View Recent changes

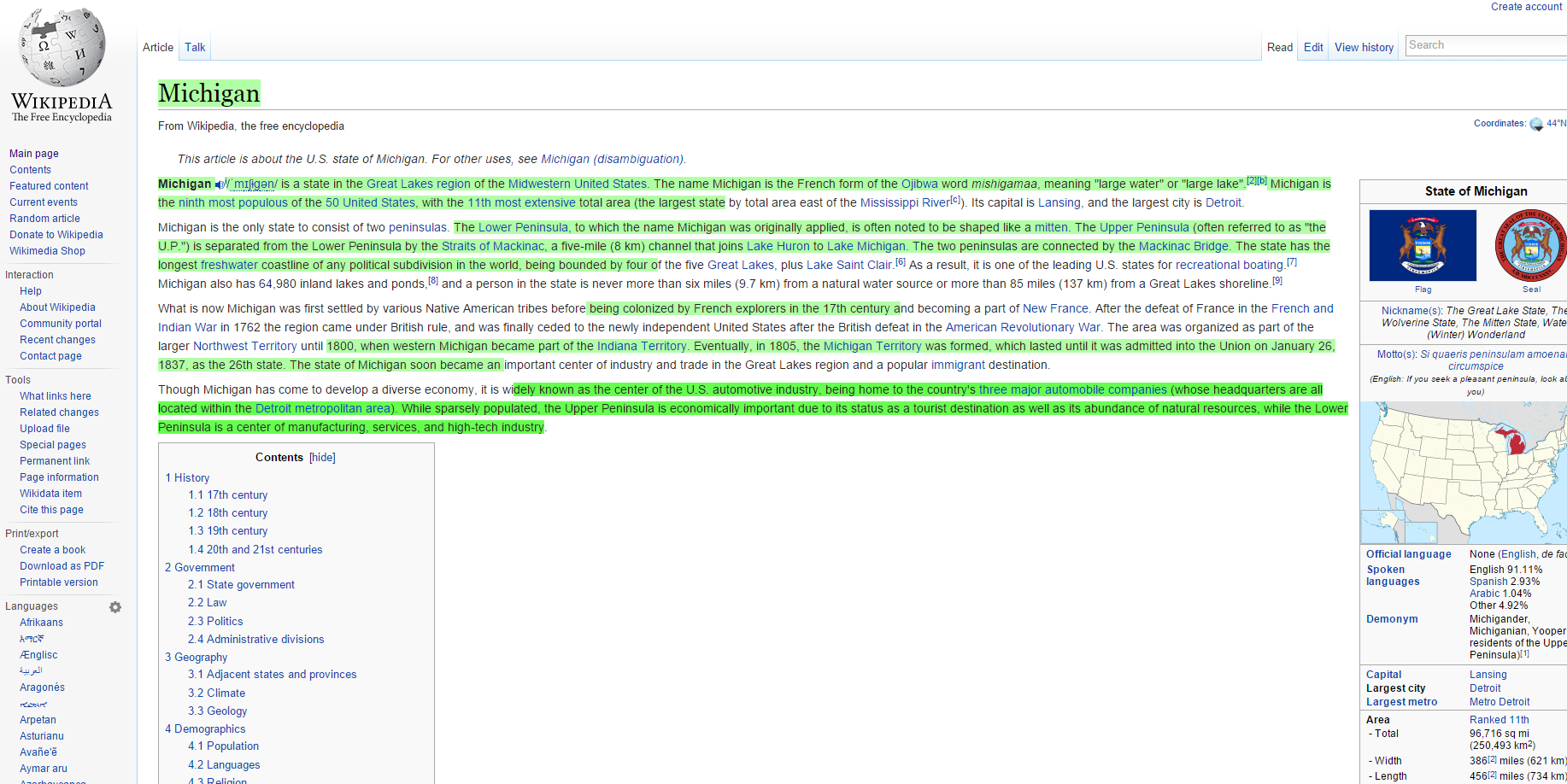click(x=57, y=340)
